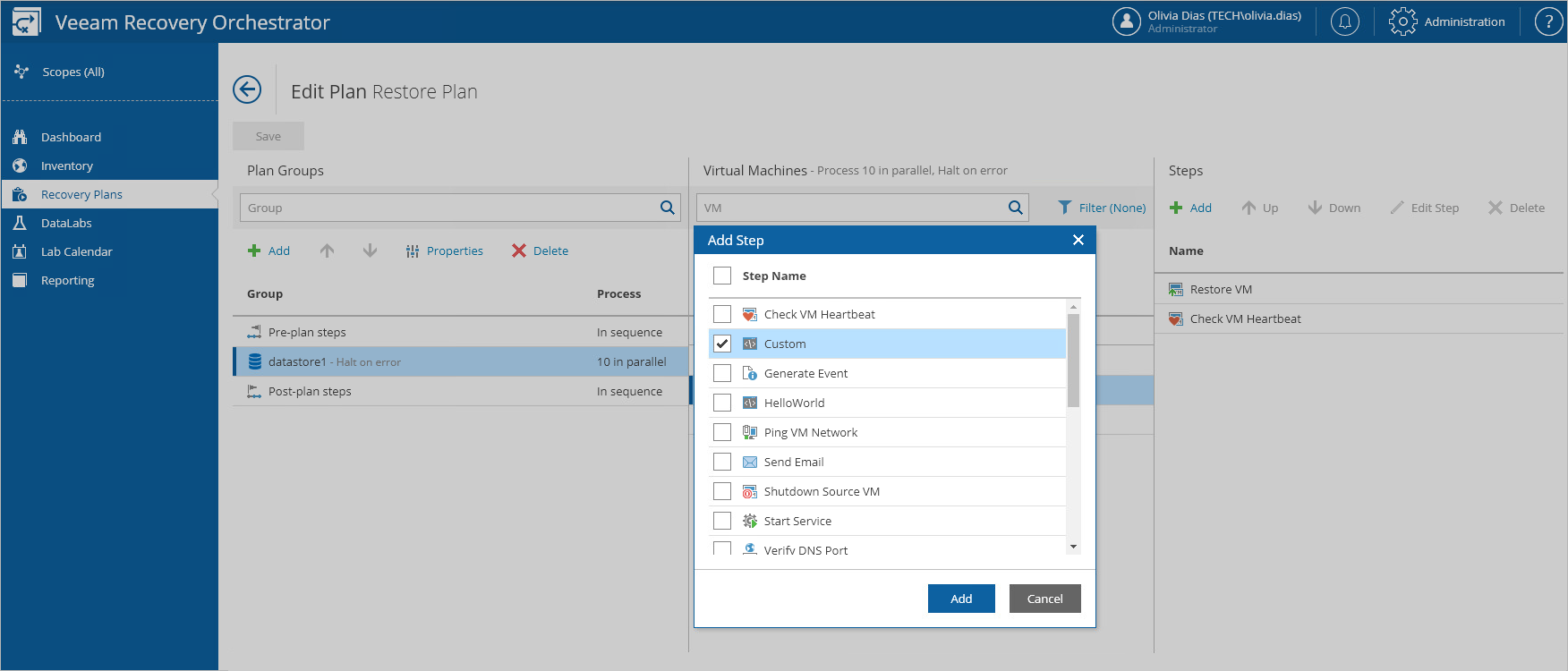Click the Restore VM step icon
This screenshot has width=1568, height=671.
(x=1176, y=289)
